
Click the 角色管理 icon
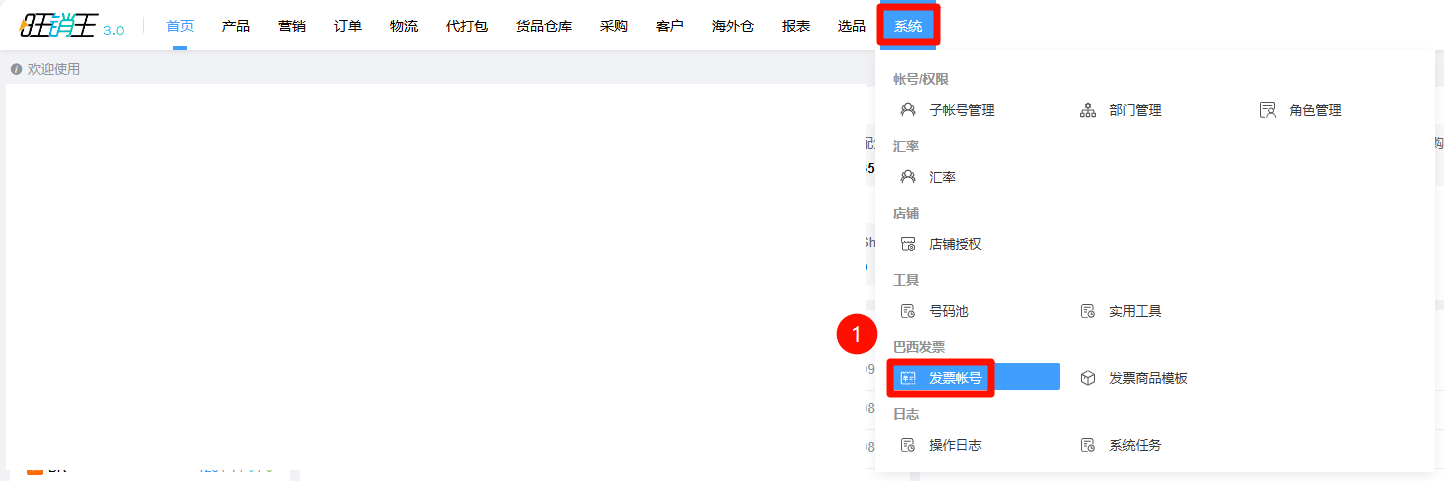click(x=1268, y=110)
